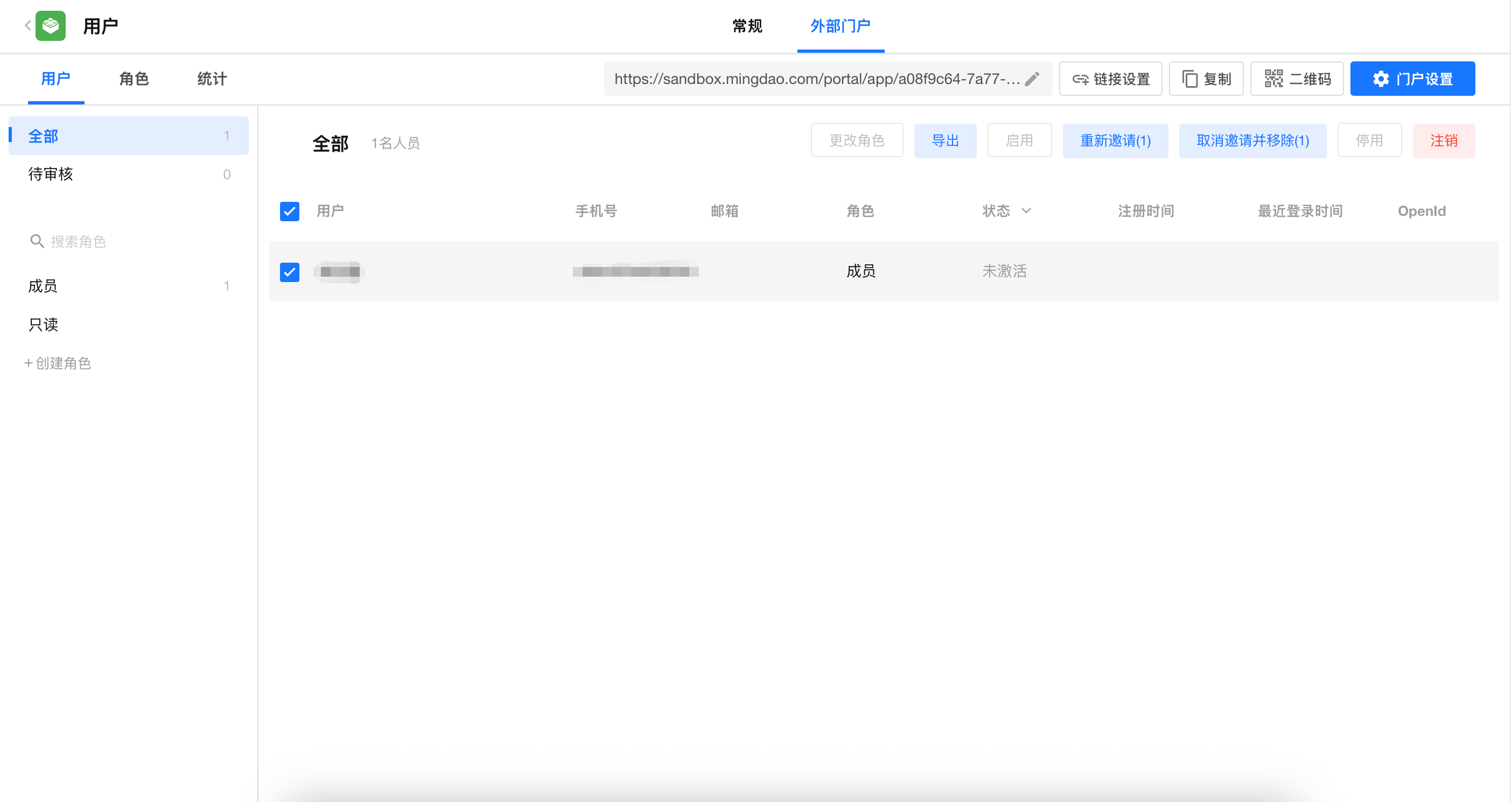Deselect the user row checkbox

[x=289, y=272]
